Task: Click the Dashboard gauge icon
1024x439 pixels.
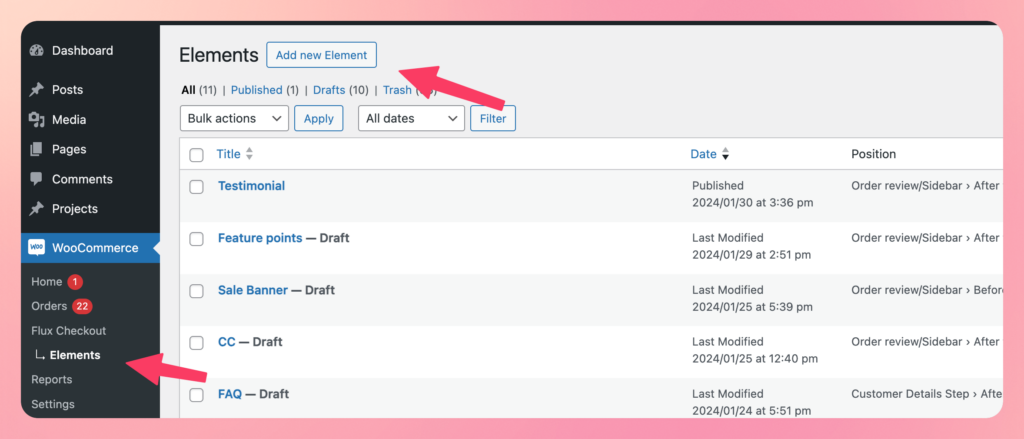Action: [37, 50]
